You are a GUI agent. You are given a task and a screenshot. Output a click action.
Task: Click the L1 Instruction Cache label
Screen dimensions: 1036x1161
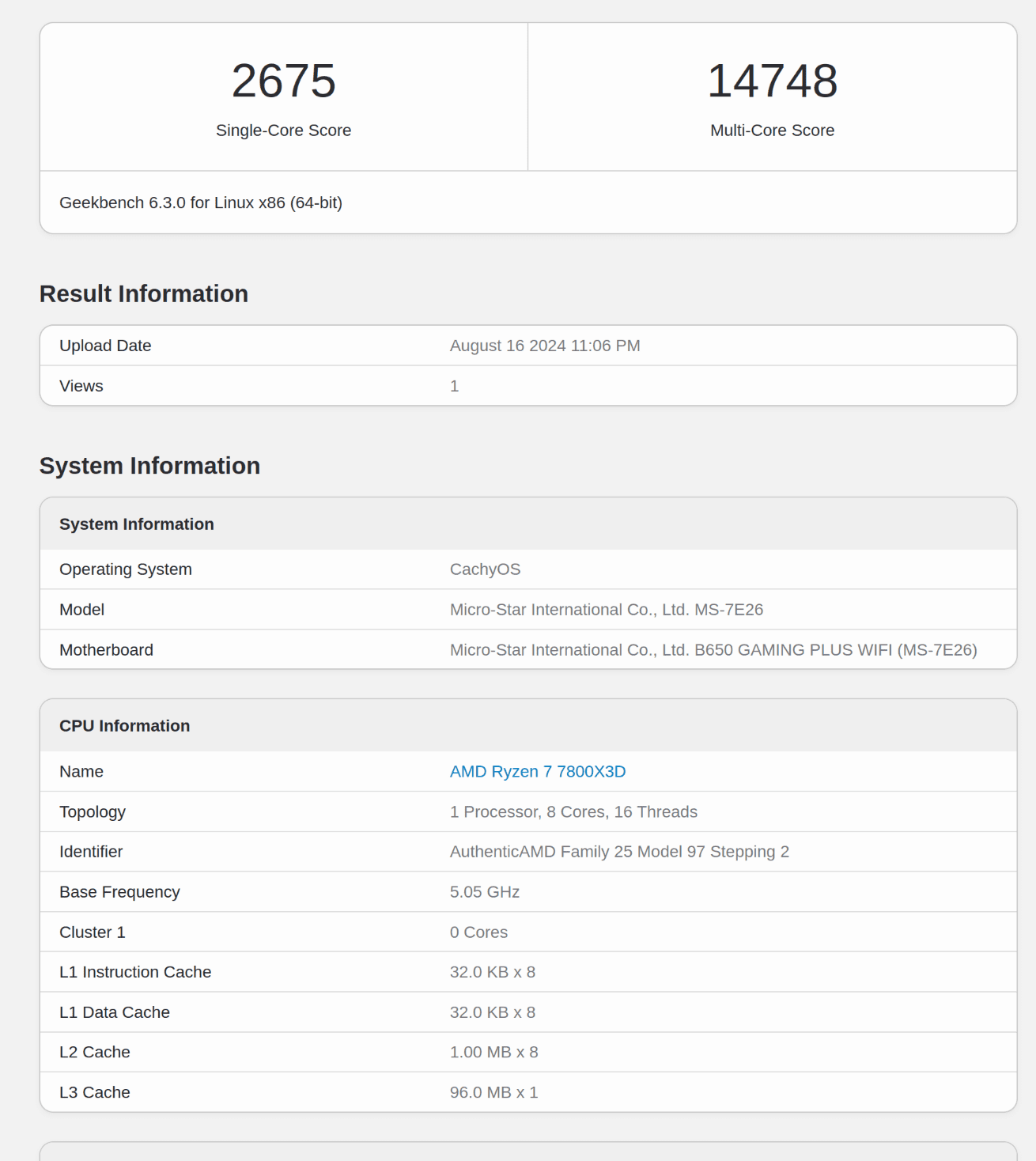(135, 972)
